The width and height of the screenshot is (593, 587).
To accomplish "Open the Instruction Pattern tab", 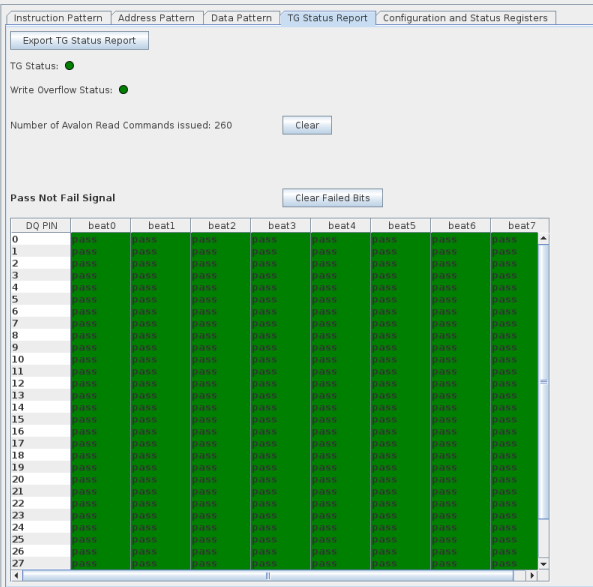I will [58, 18].
